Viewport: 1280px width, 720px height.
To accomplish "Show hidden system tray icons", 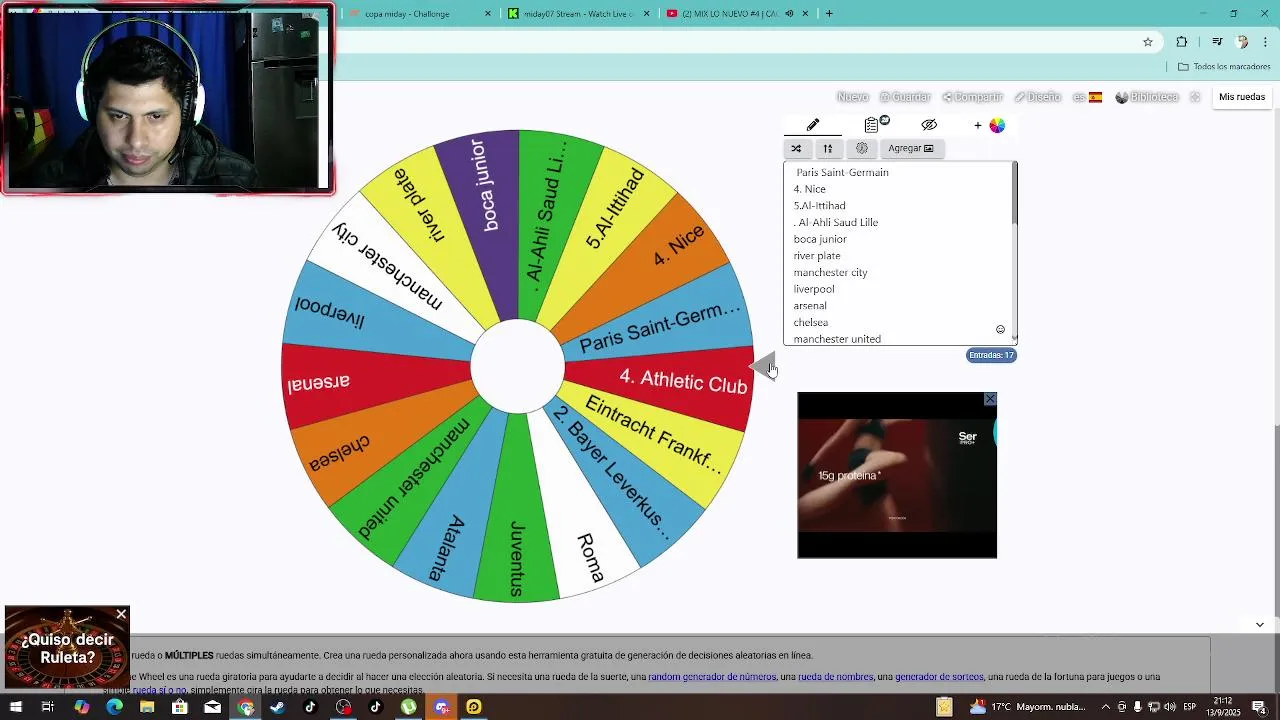I will coord(1105,707).
